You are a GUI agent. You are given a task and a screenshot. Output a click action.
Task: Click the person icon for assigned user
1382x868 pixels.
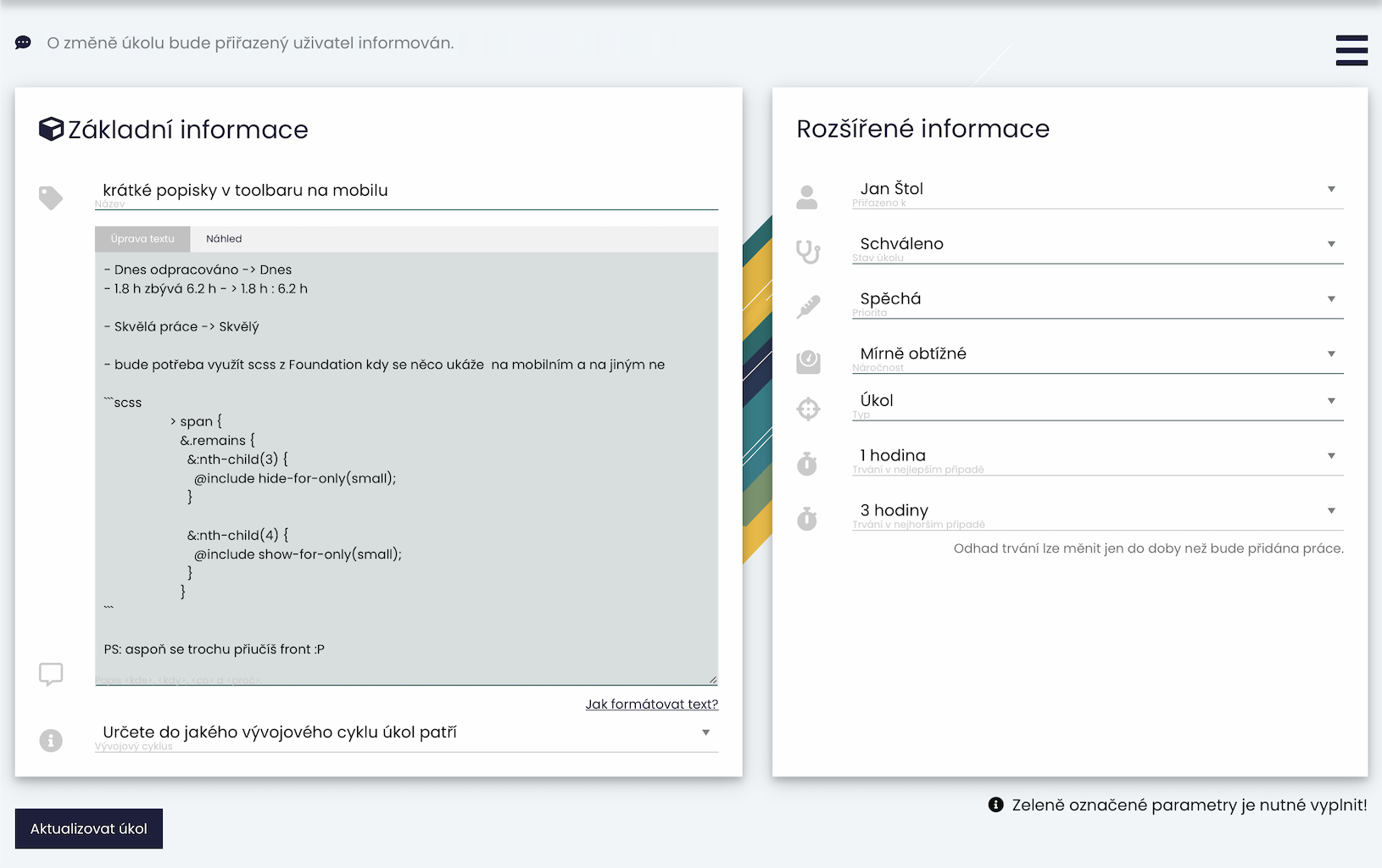tap(807, 198)
